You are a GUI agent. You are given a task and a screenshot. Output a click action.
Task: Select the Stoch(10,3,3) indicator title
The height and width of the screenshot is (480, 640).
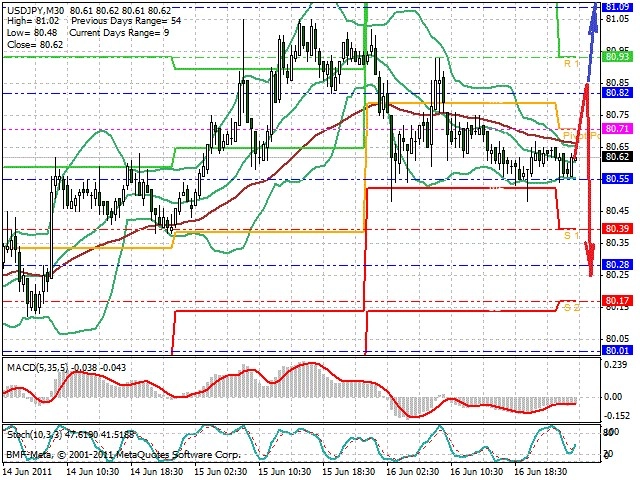pos(35,434)
